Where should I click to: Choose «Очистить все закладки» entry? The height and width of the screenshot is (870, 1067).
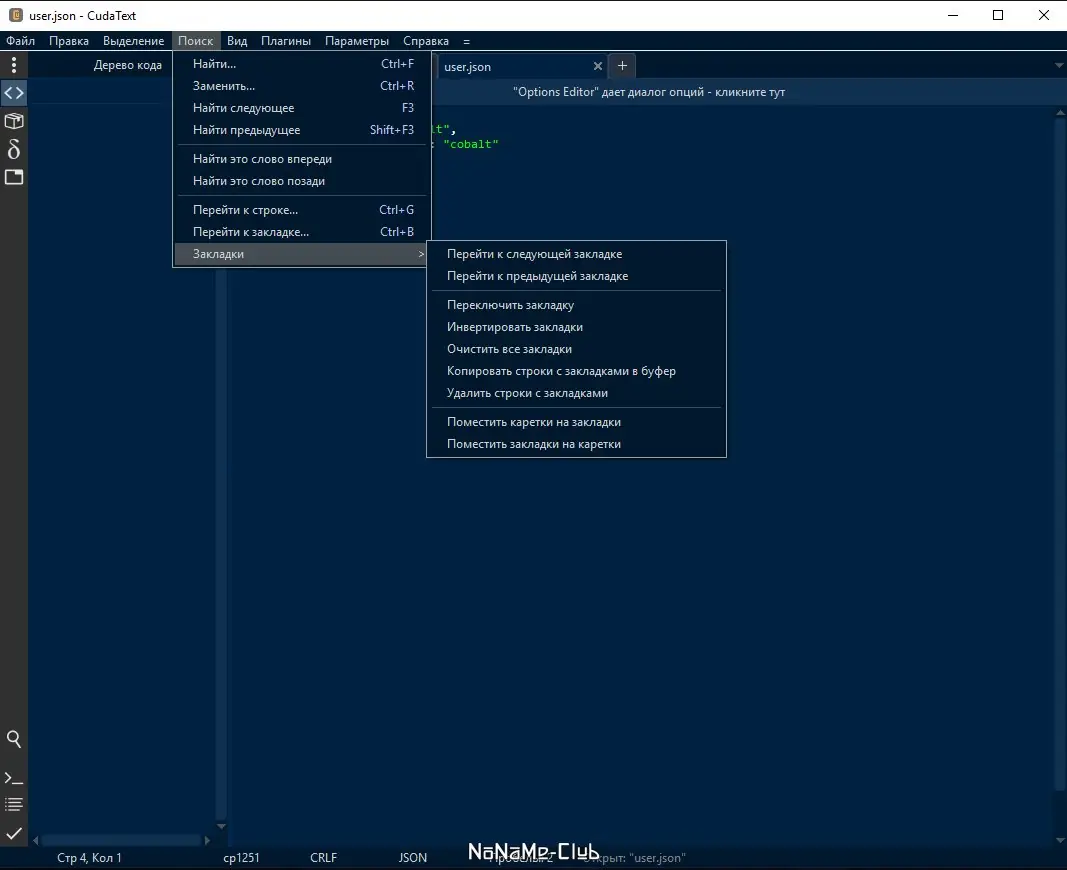tap(510, 348)
